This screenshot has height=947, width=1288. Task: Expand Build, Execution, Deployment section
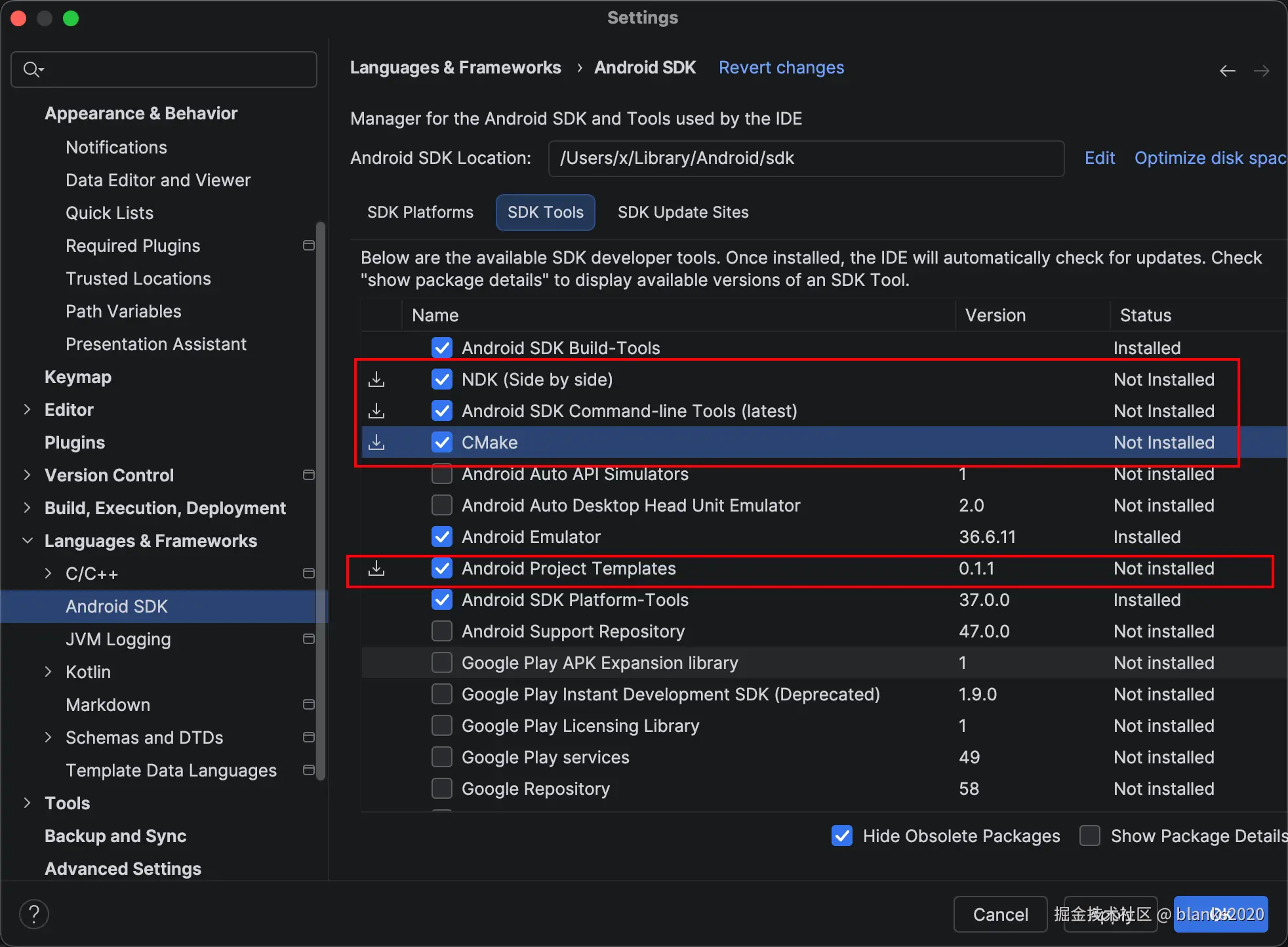tap(27, 508)
